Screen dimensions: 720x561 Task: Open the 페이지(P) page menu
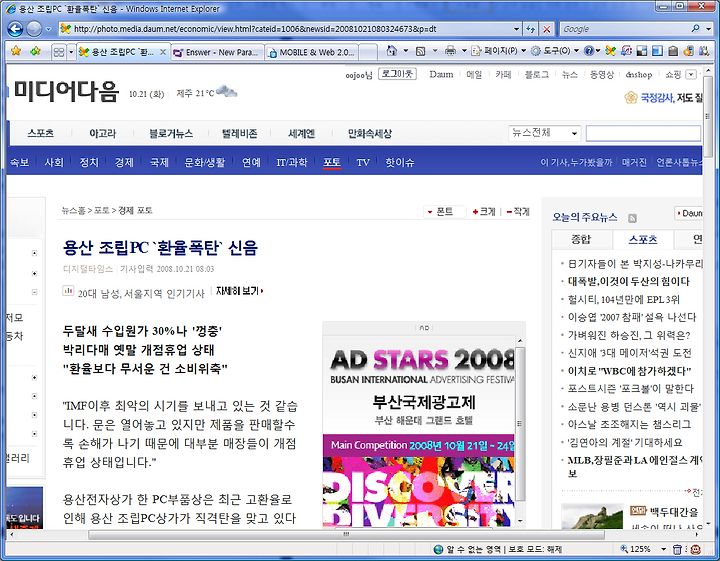click(498, 51)
